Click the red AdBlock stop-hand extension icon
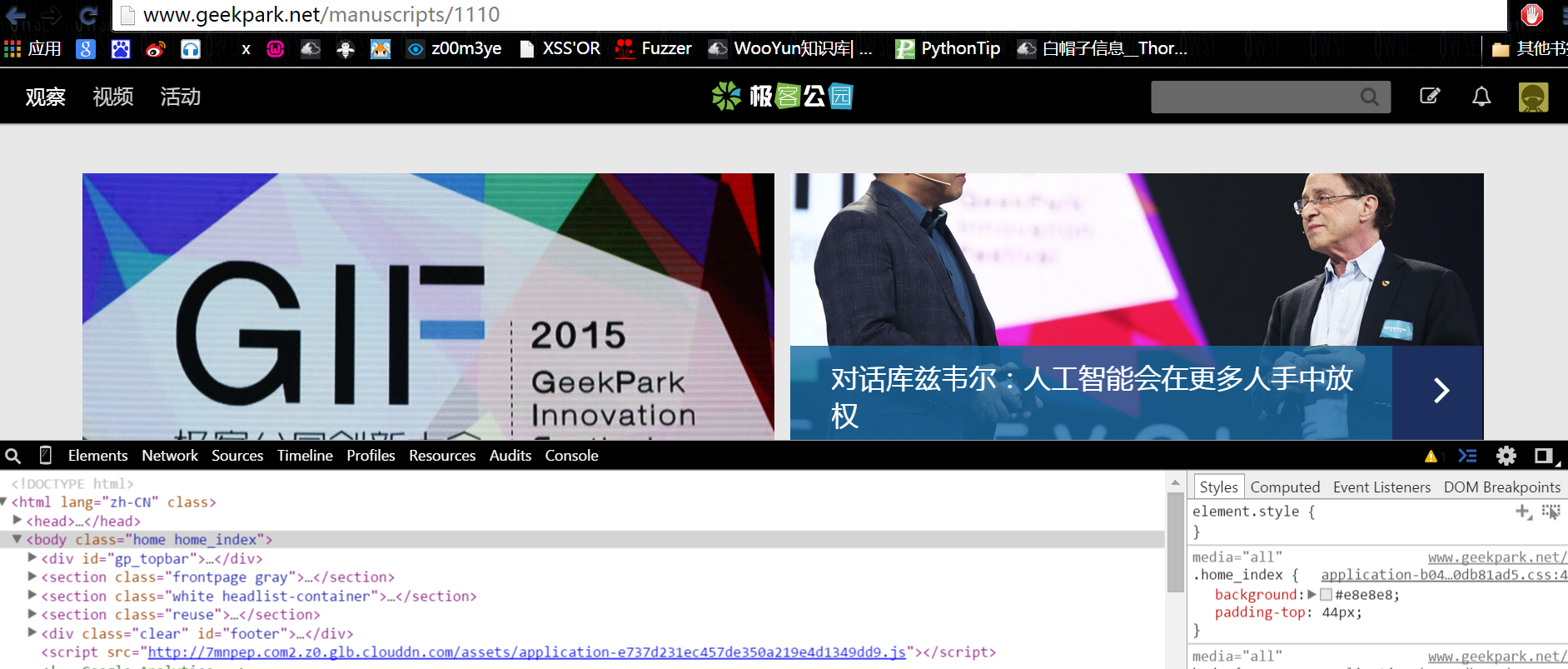Image resolution: width=1568 pixels, height=669 pixels. [x=1532, y=14]
